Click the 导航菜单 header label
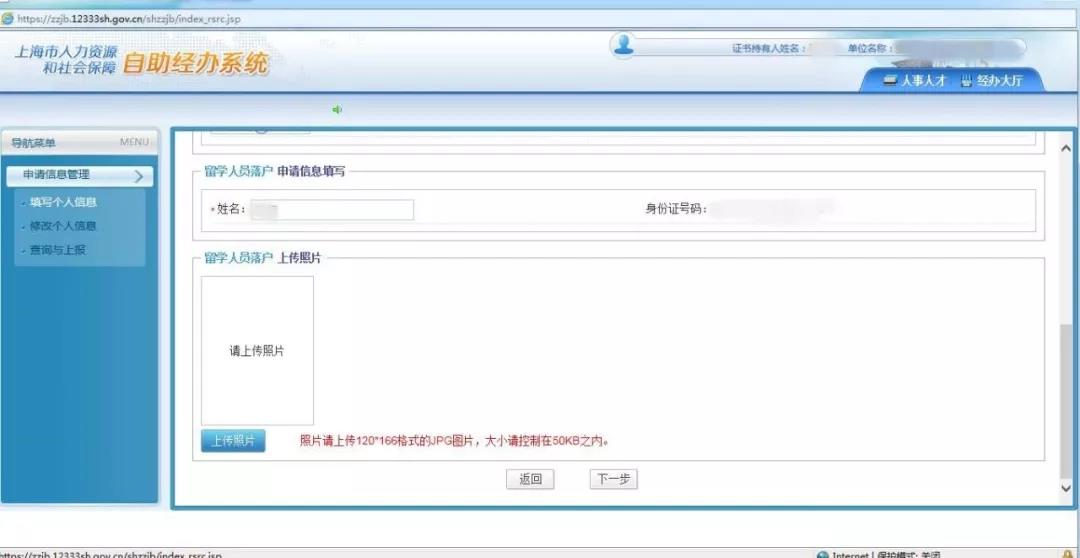The image size is (1080, 558). [x=34, y=143]
